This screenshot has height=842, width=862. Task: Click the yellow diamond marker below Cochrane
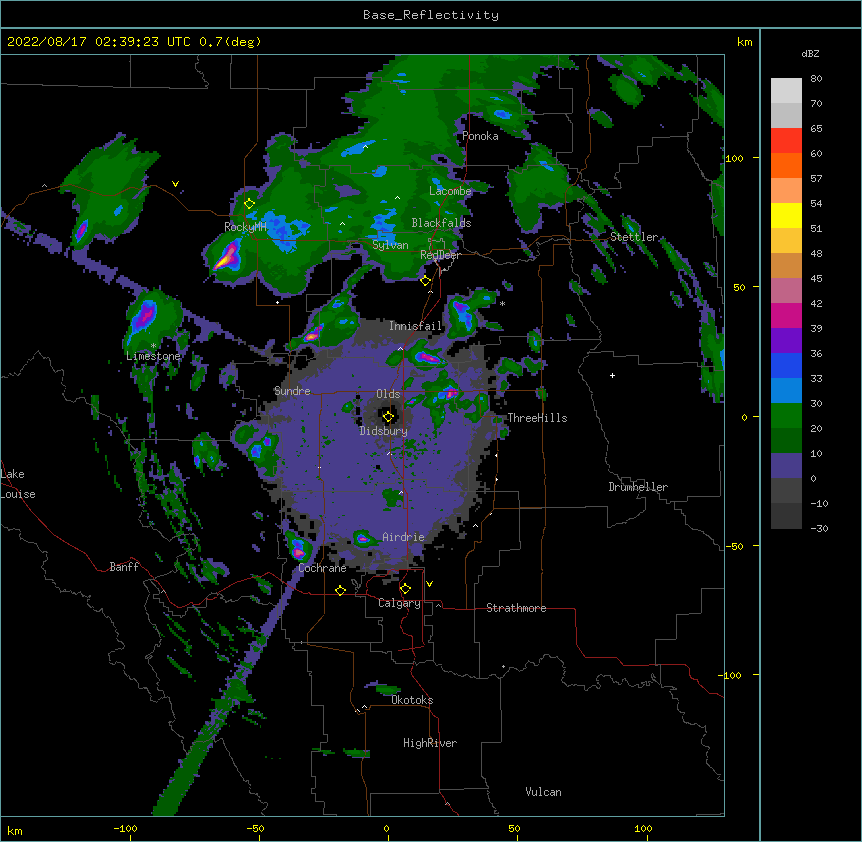[340, 590]
